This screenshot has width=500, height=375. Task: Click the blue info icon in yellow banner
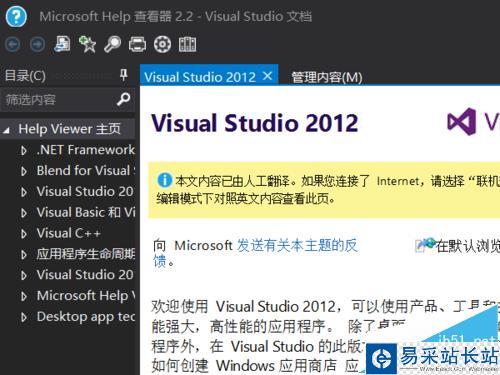click(x=165, y=180)
